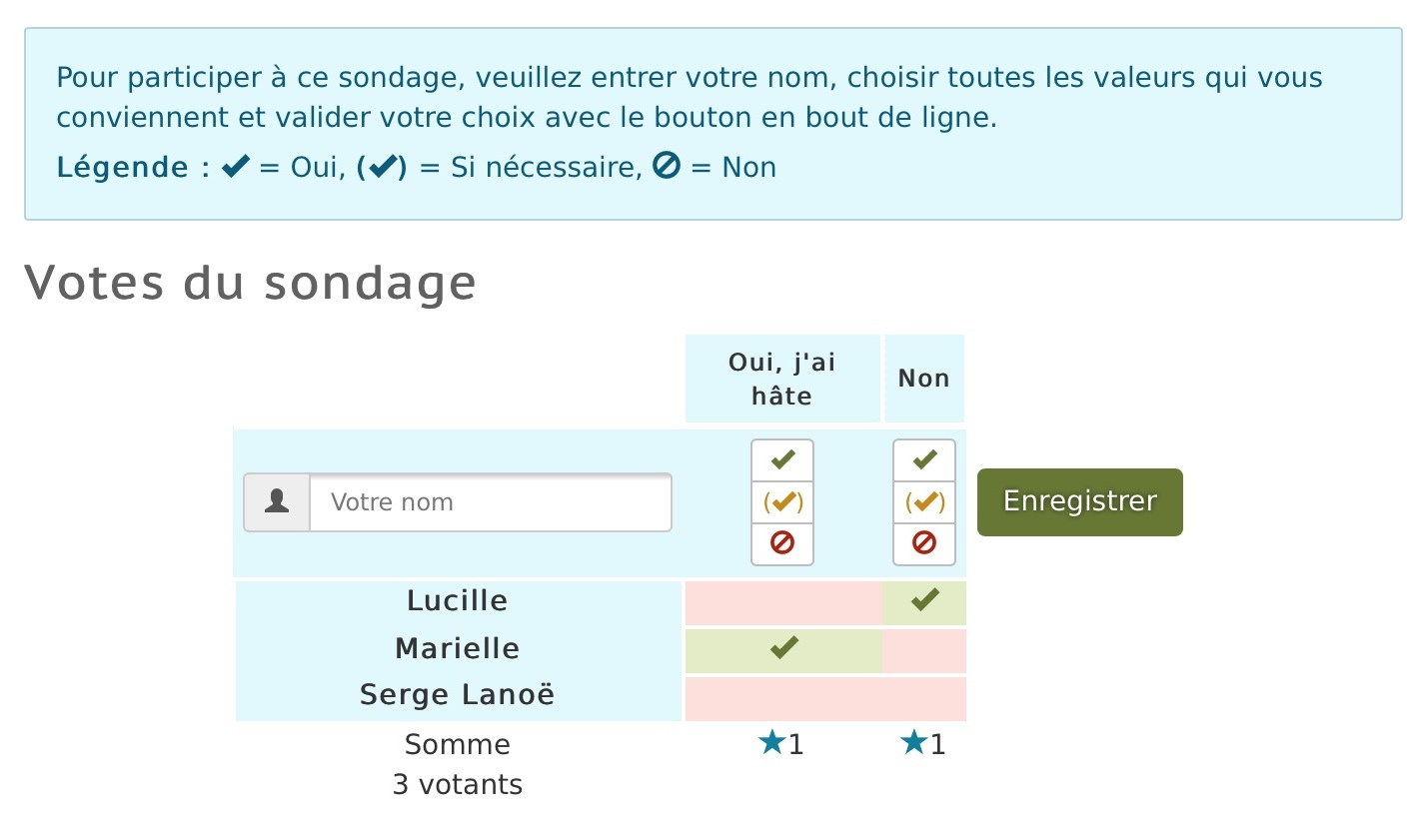Click the legend checkmark icon meaning Oui

pos(236,167)
